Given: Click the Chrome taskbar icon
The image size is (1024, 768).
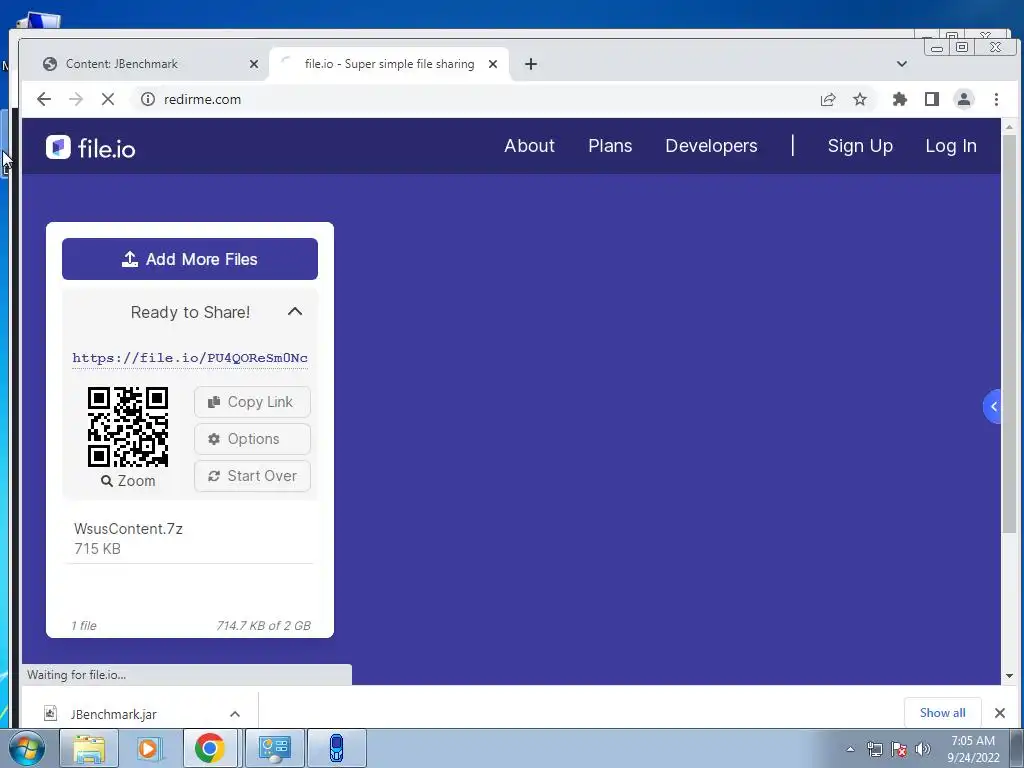Looking at the screenshot, I should pos(210,748).
